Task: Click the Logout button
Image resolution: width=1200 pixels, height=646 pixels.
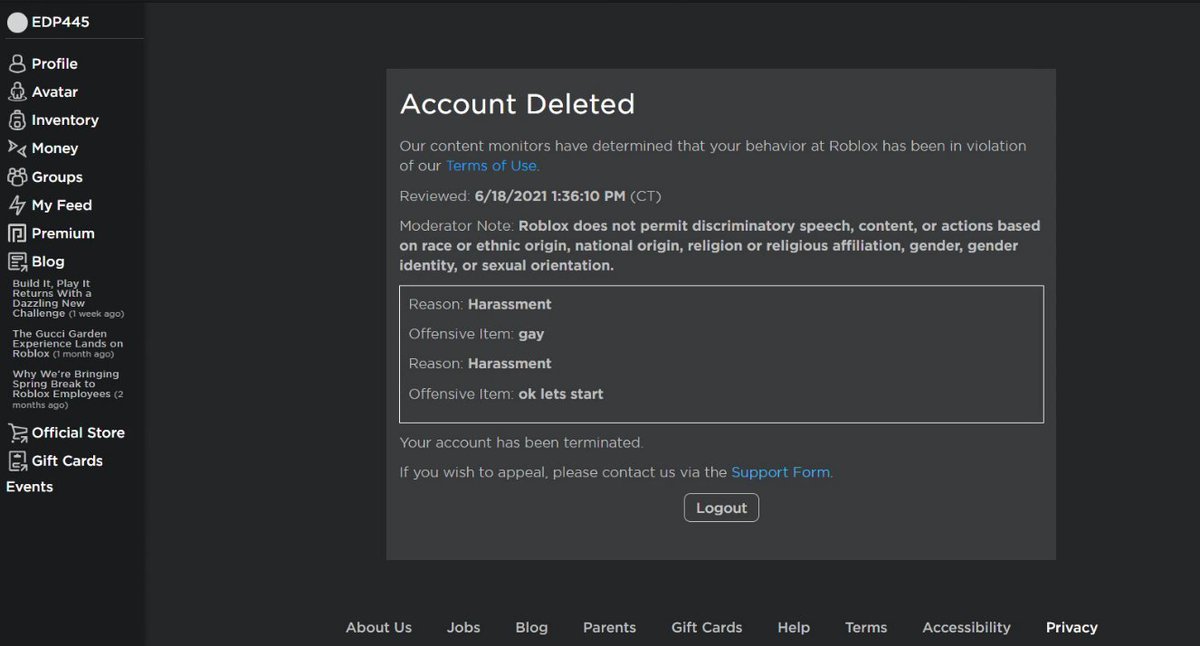Action: pyautogui.click(x=721, y=508)
